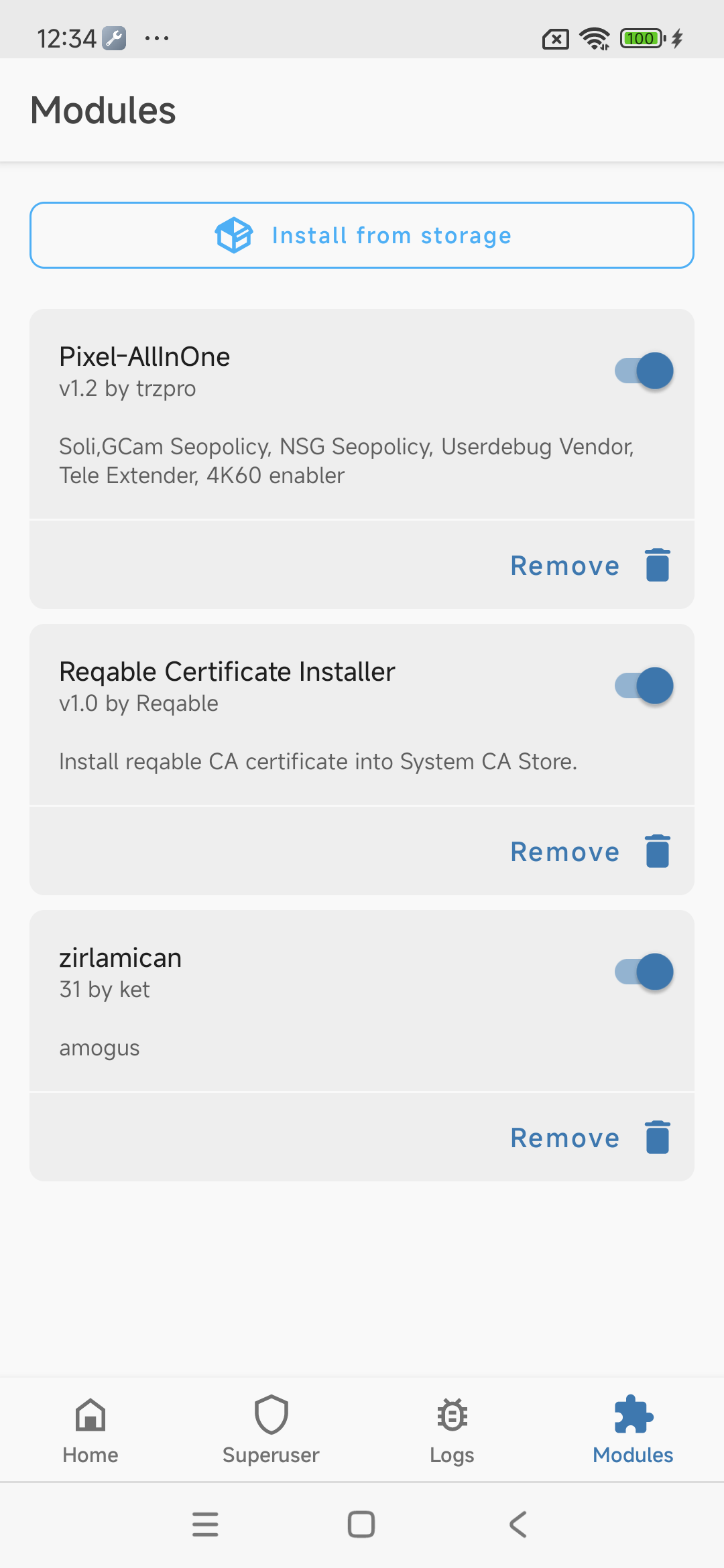
Task: Switch to the Logs tab label
Action: point(452,1455)
